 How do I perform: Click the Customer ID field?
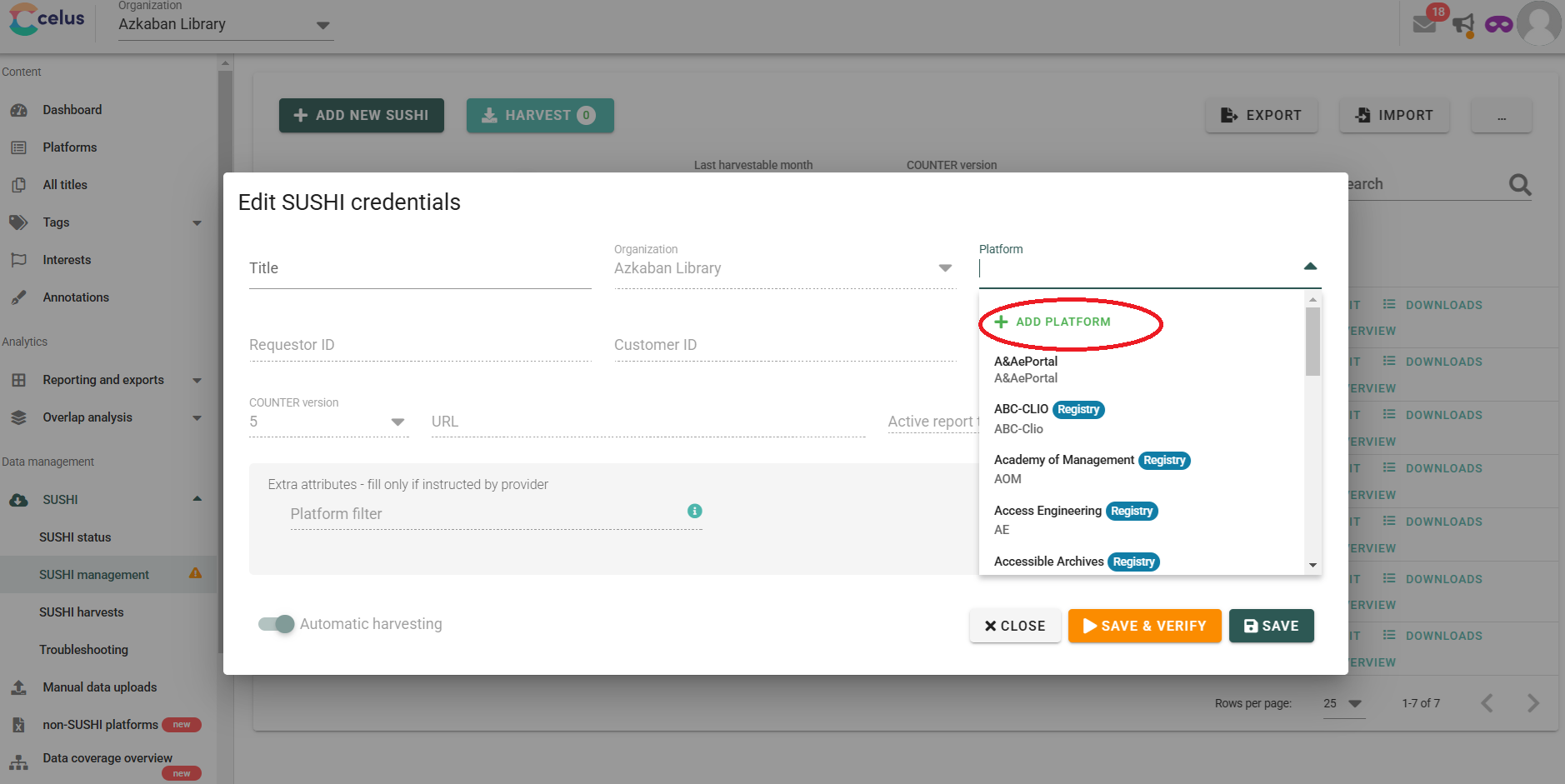(x=785, y=345)
